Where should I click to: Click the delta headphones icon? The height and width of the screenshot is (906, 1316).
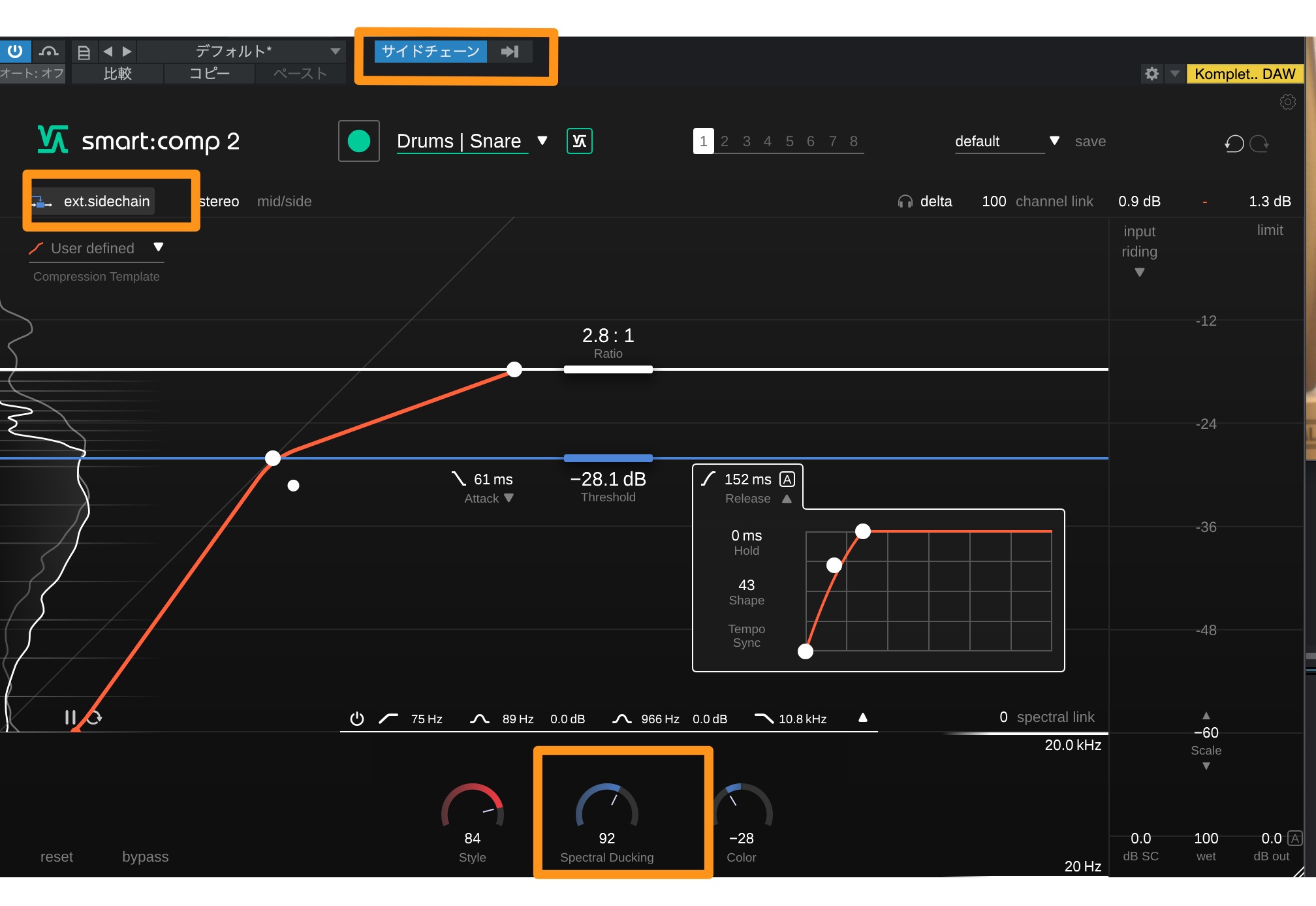coord(905,202)
